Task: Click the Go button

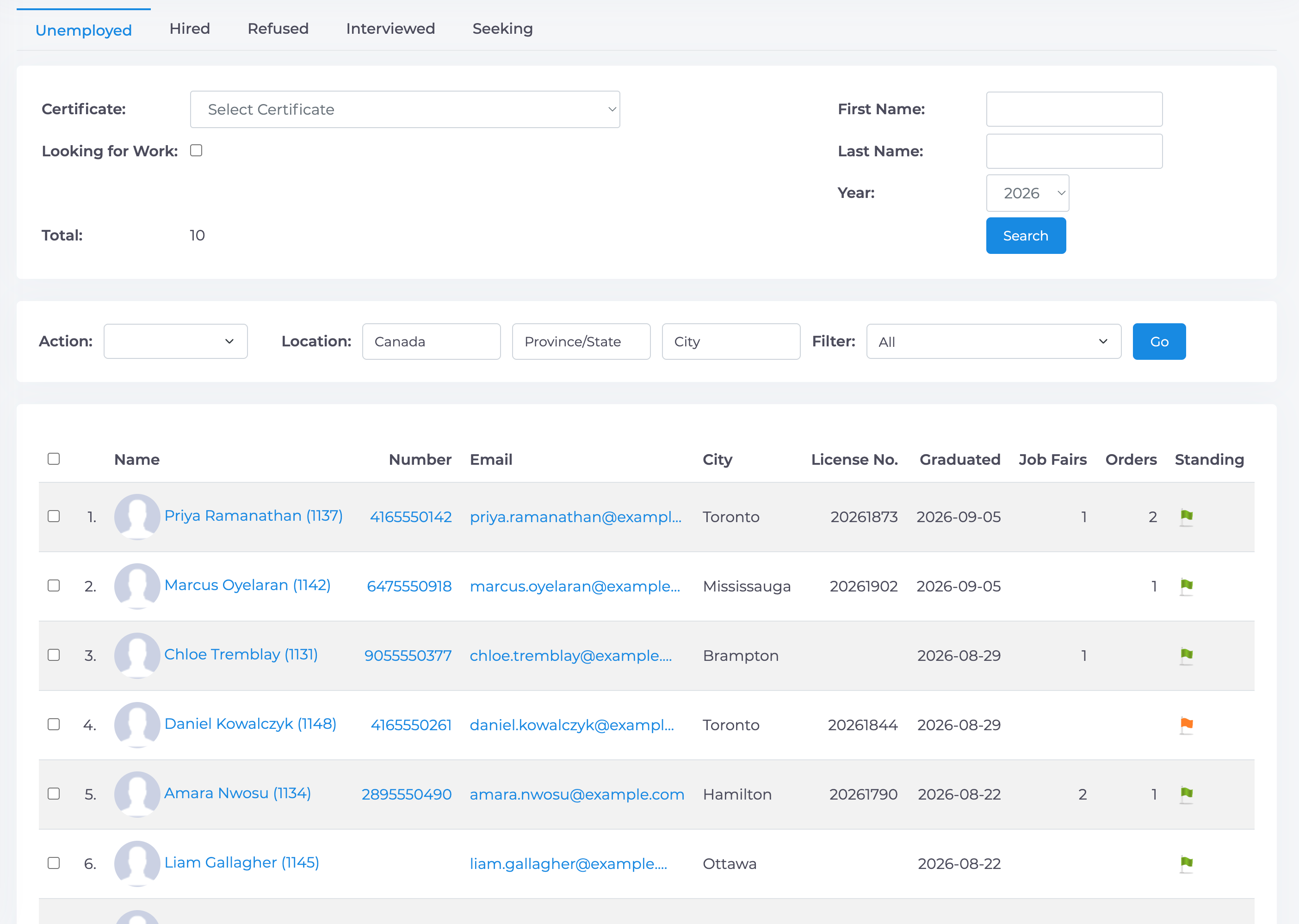Action: click(1159, 341)
